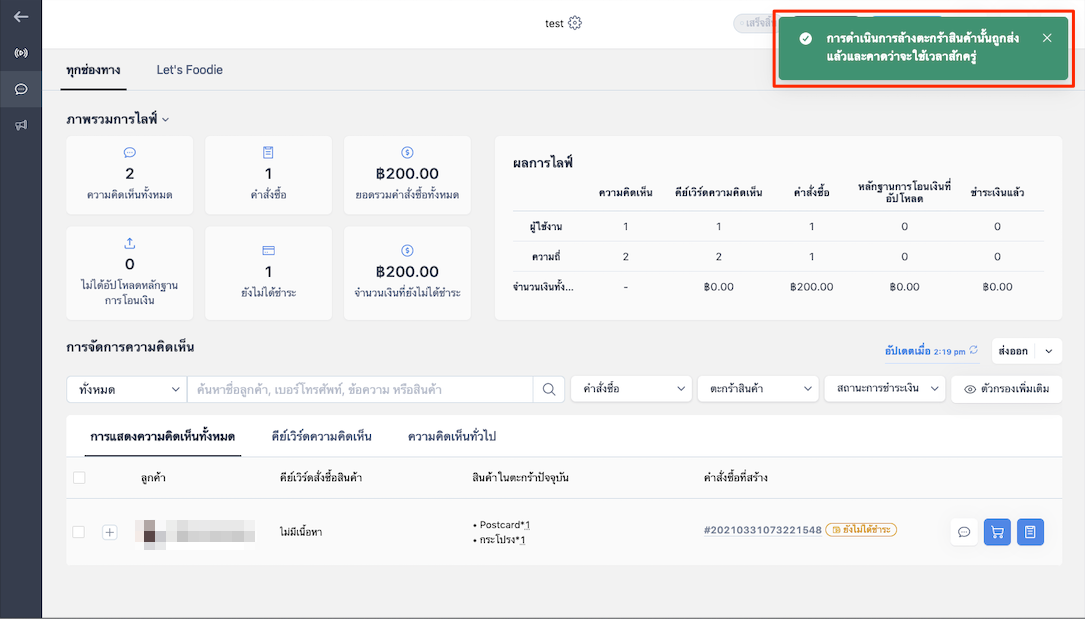This screenshot has width=1085, height=619.
Task: Click คำสั่งซื้อที่สร้าง column header
Action: click(736, 478)
